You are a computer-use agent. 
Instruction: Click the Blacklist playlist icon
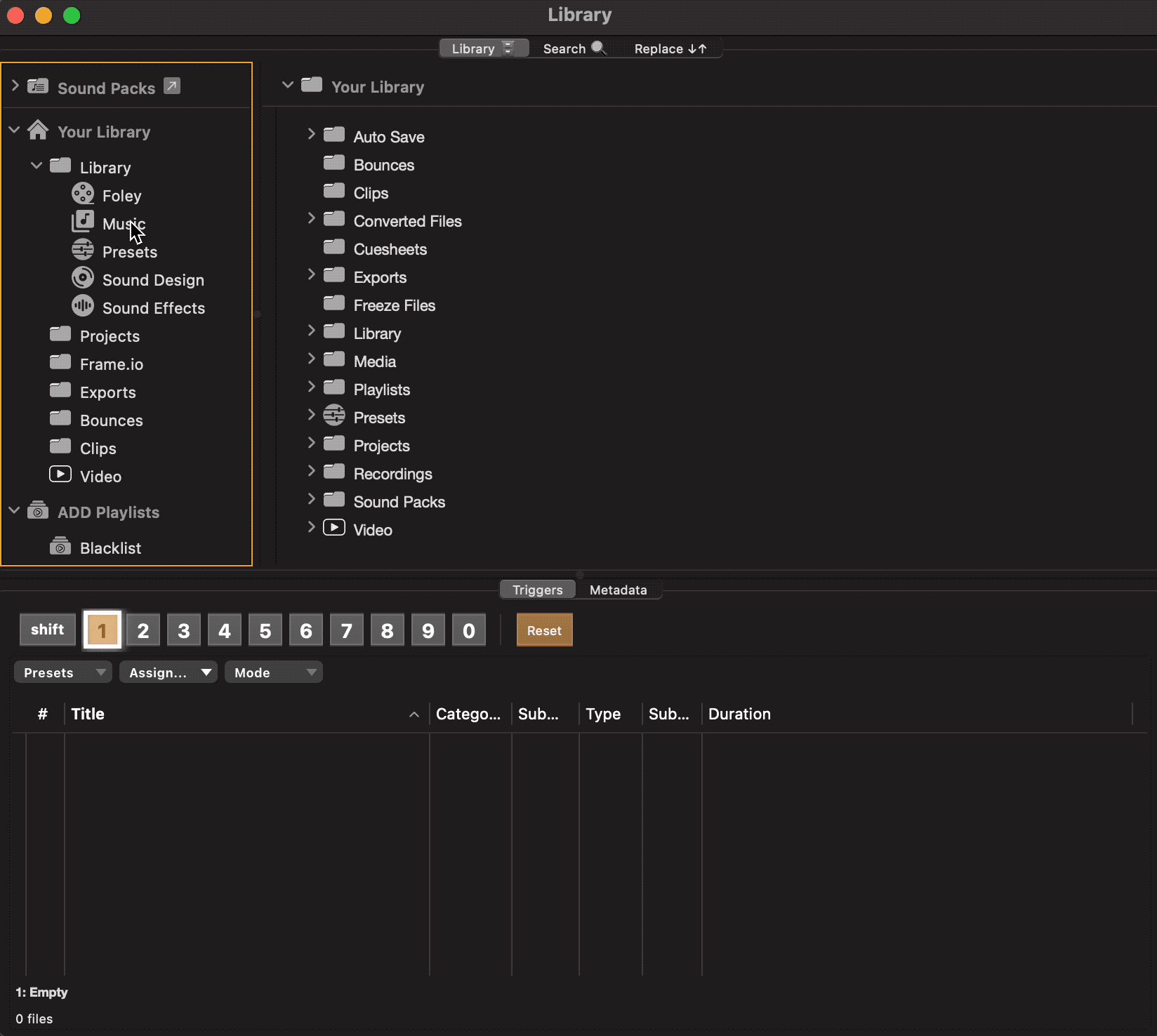pos(60,546)
